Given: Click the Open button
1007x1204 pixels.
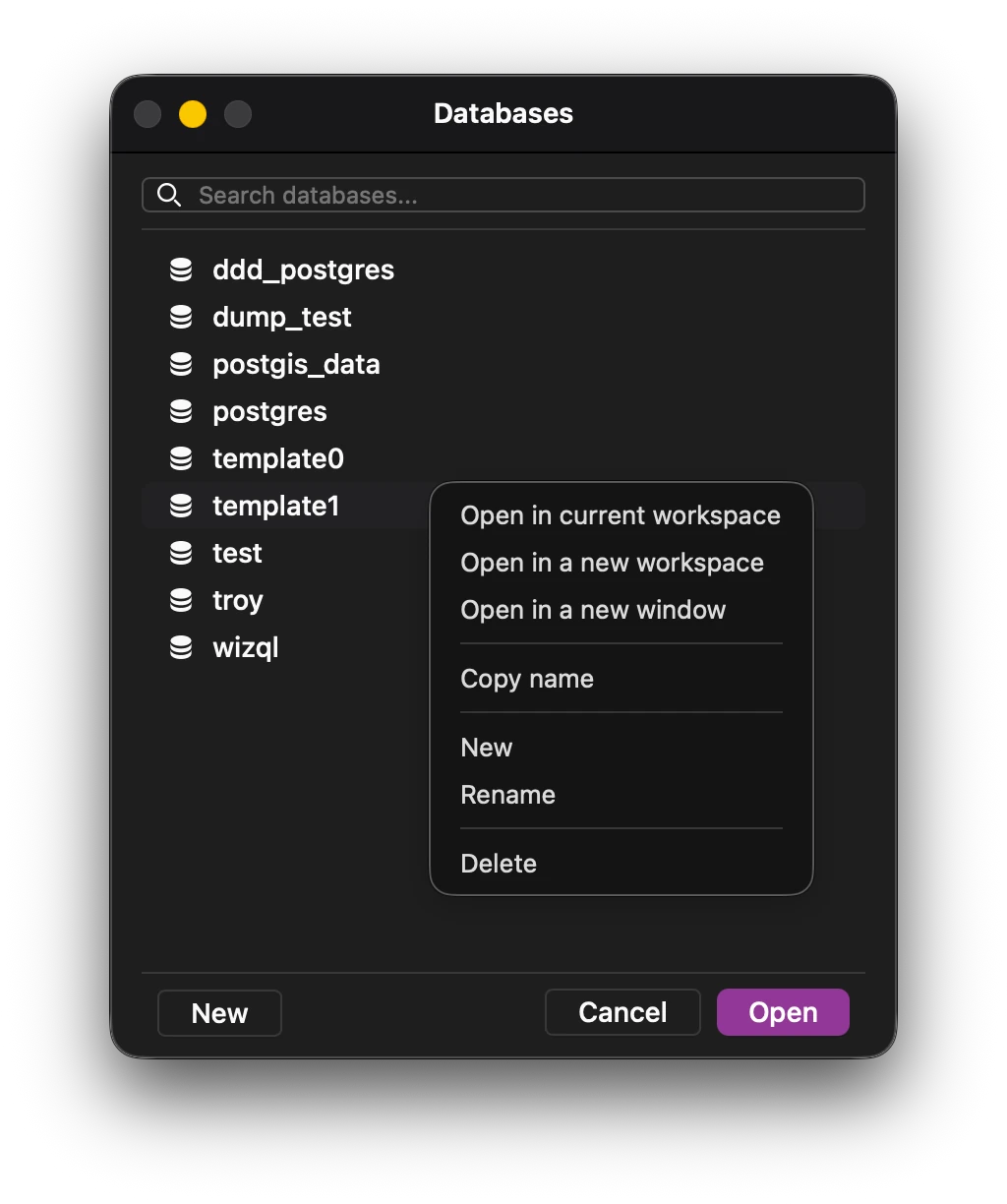Looking at the screenshot, I should (783, 1011).
